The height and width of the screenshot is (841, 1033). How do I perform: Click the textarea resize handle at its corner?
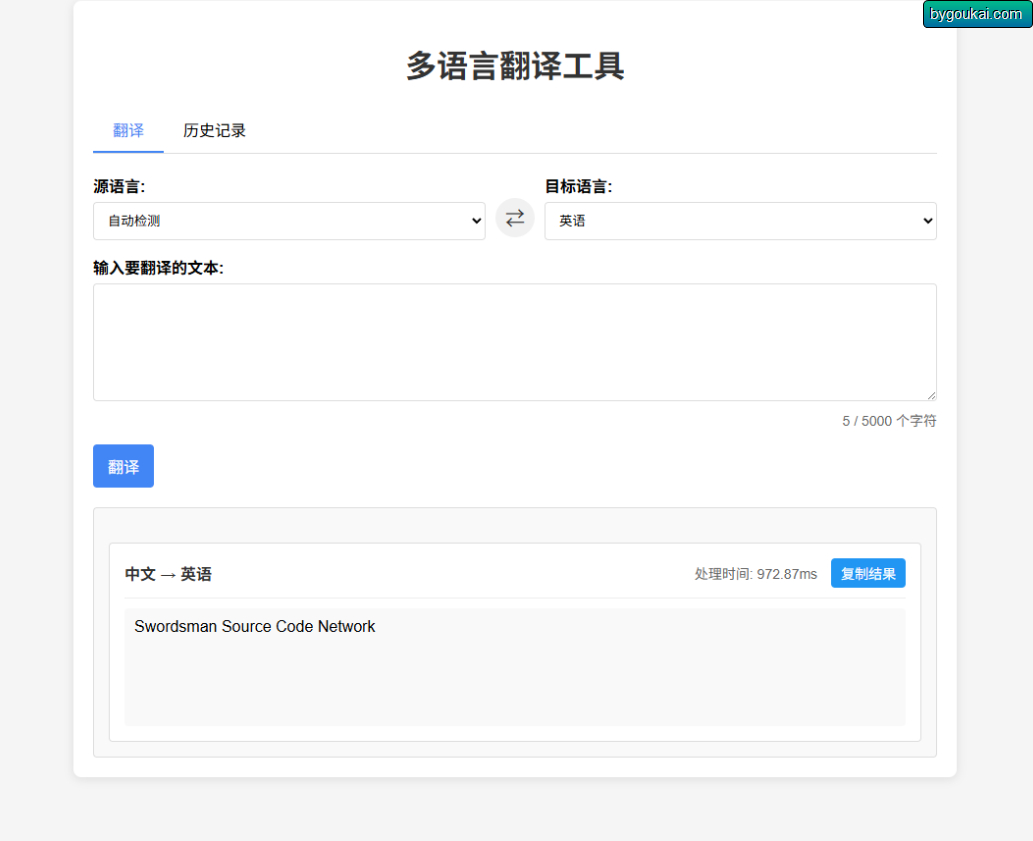[931, 395]
